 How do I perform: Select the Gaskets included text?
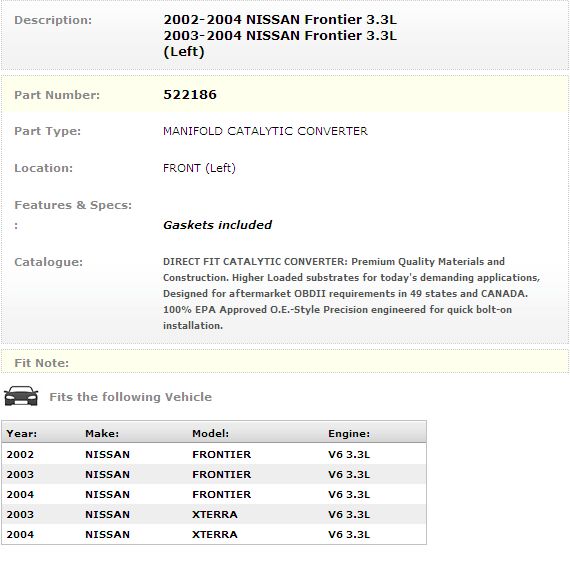point(217,225)
